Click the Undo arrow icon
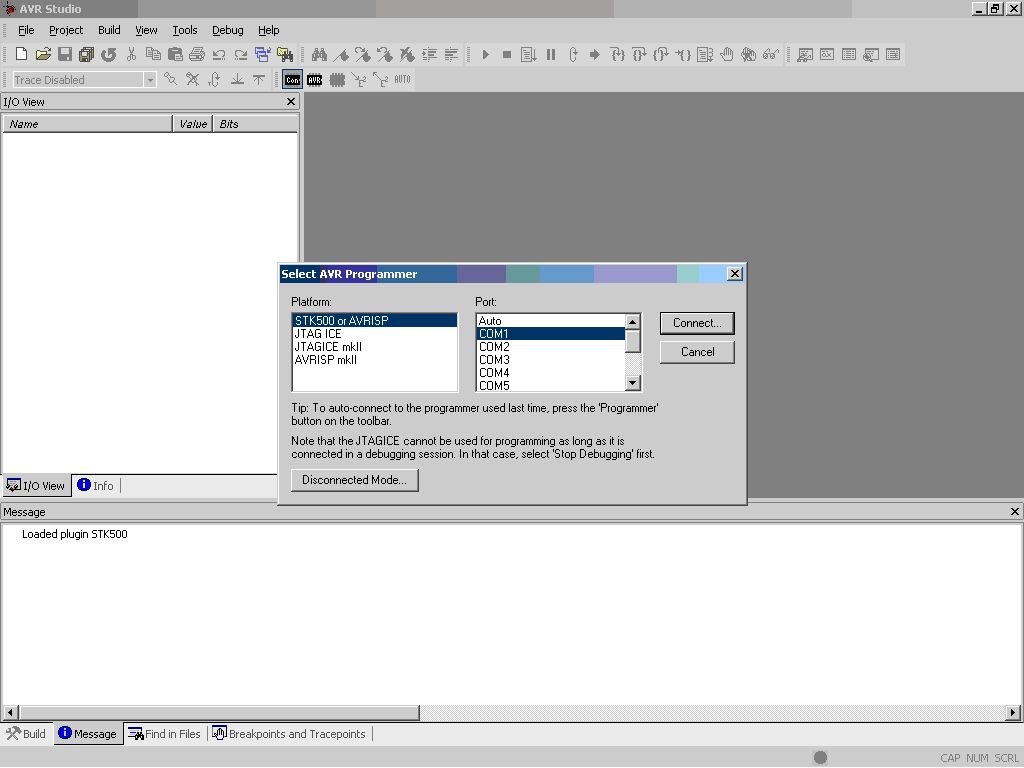The width and height of the screenshot is (1024, 768). tap(219, 54)
